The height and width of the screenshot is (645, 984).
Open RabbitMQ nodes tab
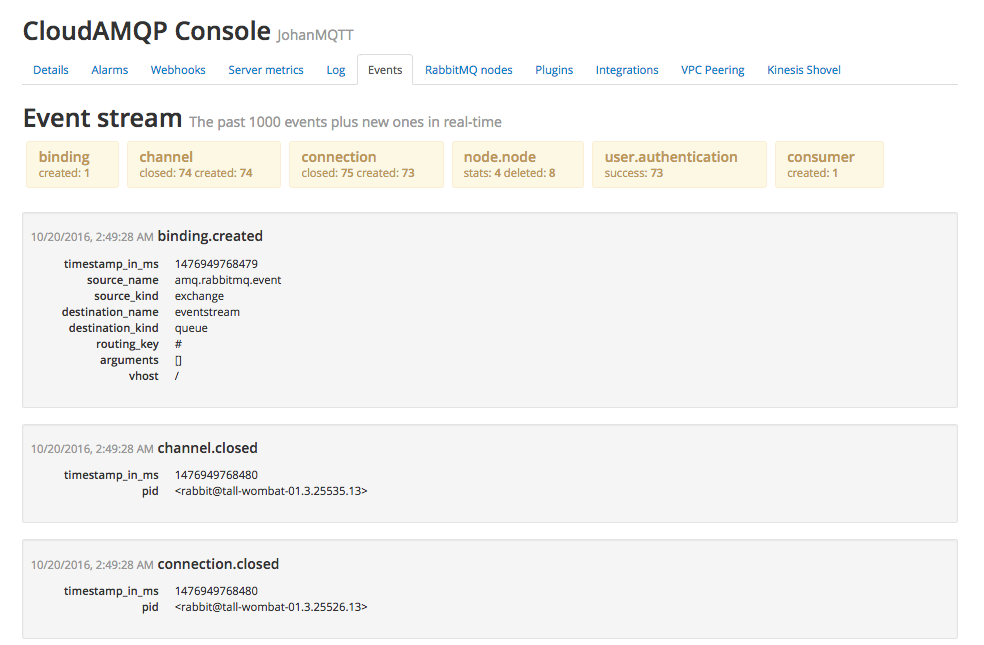[469, 70]
